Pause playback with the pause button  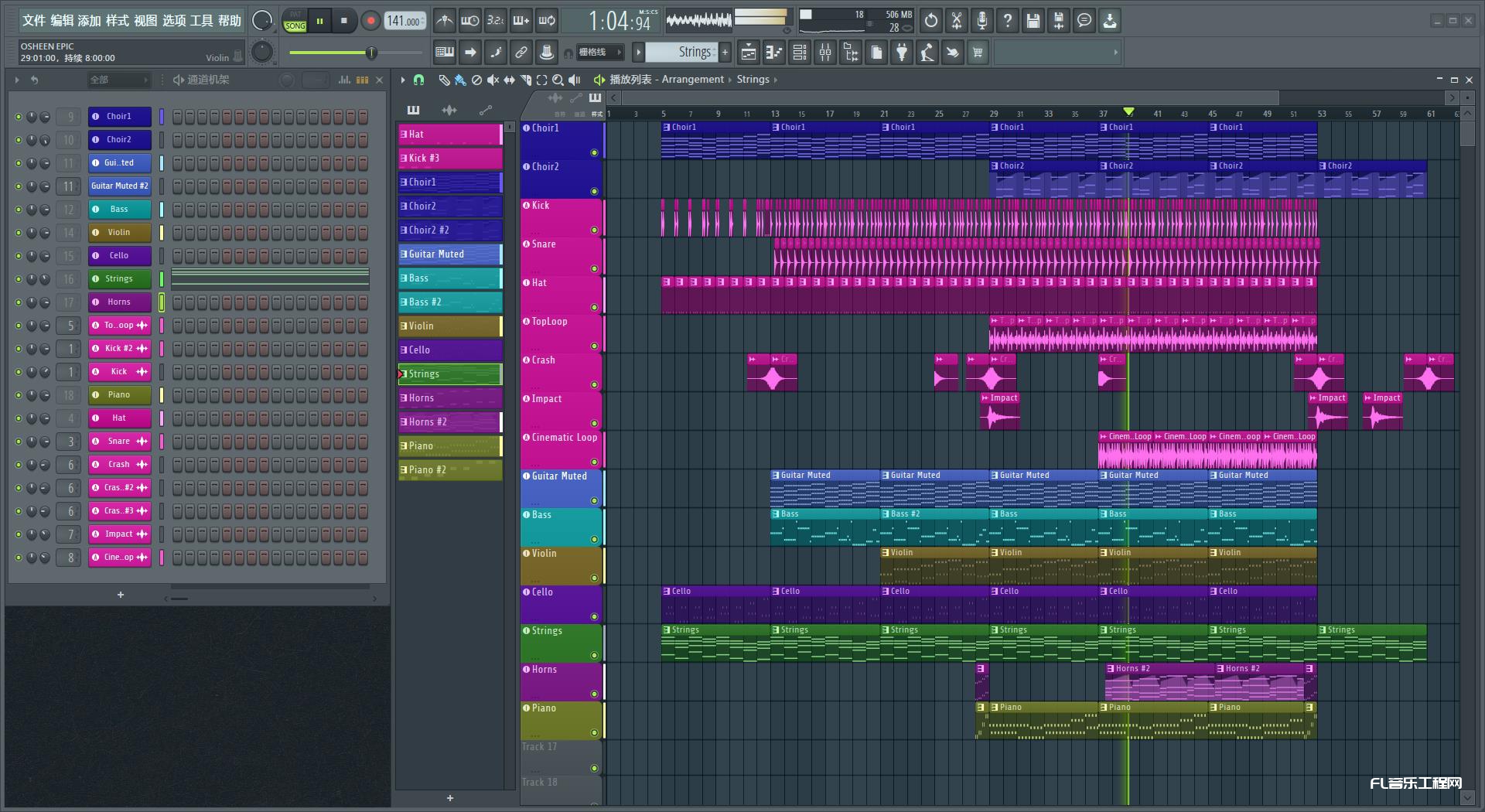click(319, 21)
